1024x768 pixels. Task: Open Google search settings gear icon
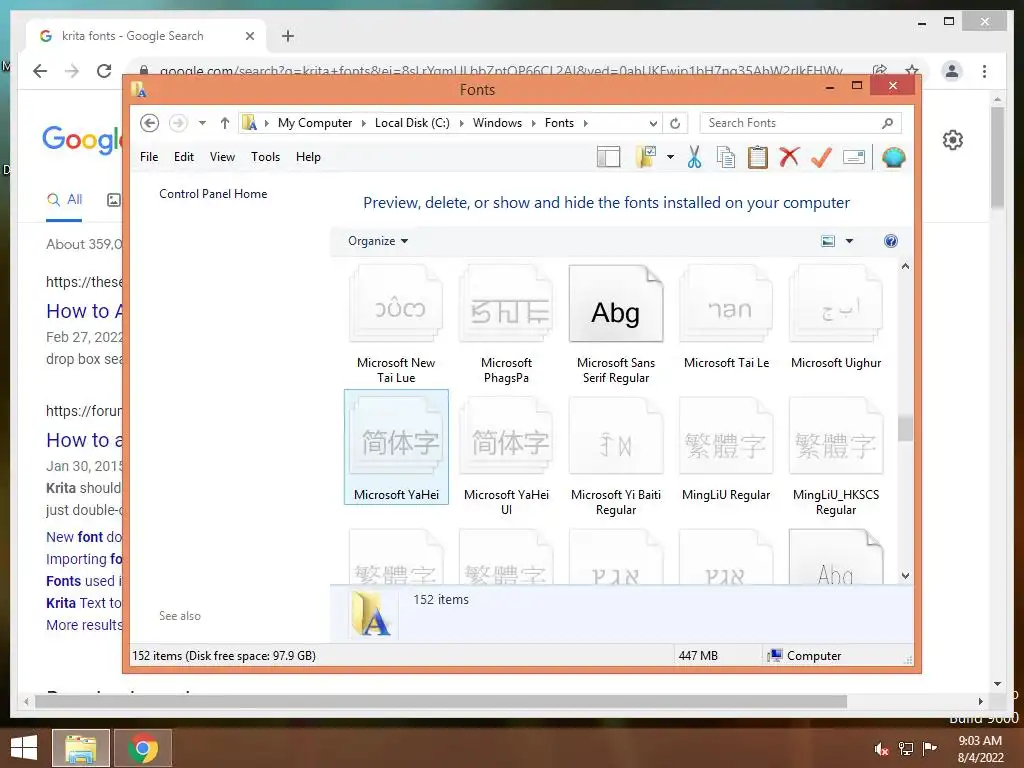[953, 140]
